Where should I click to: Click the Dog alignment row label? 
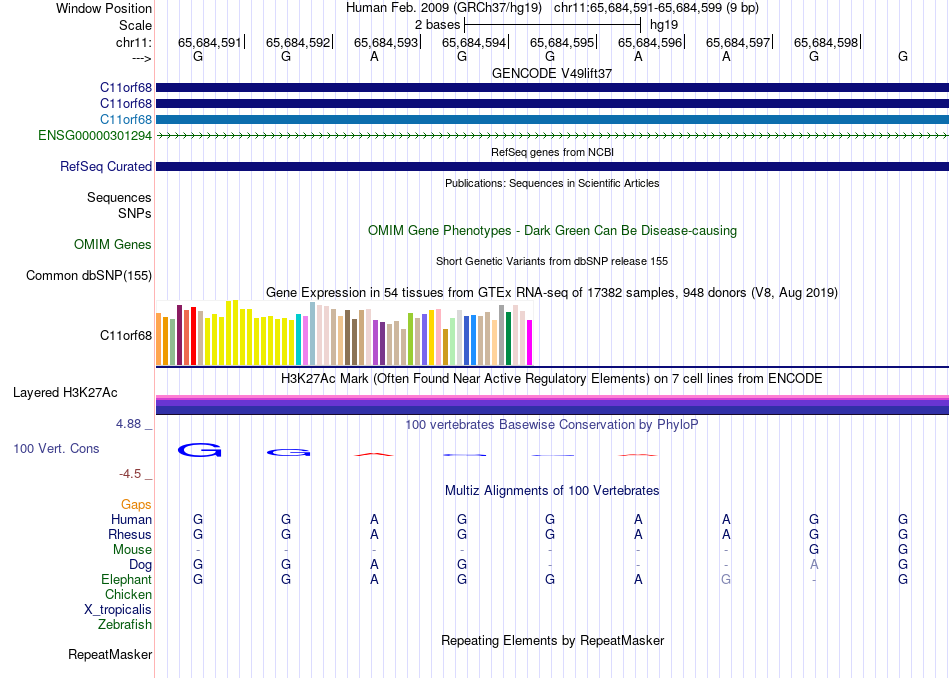pos(140,565)
